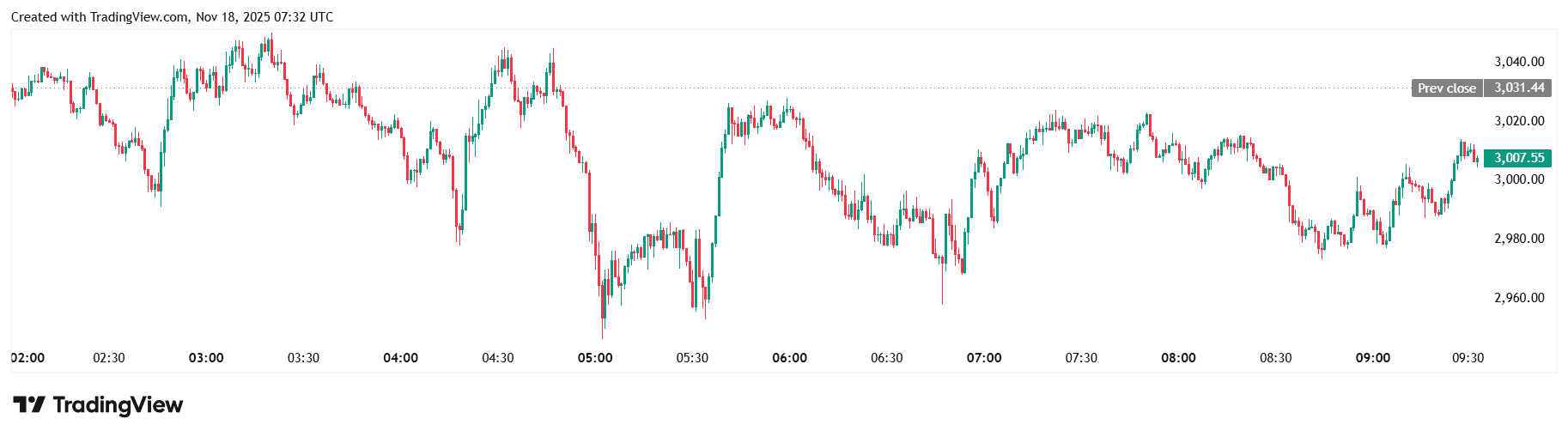Select the 09:30 time axis marker
The image size is (1568, 437).
pos(1468,358)
